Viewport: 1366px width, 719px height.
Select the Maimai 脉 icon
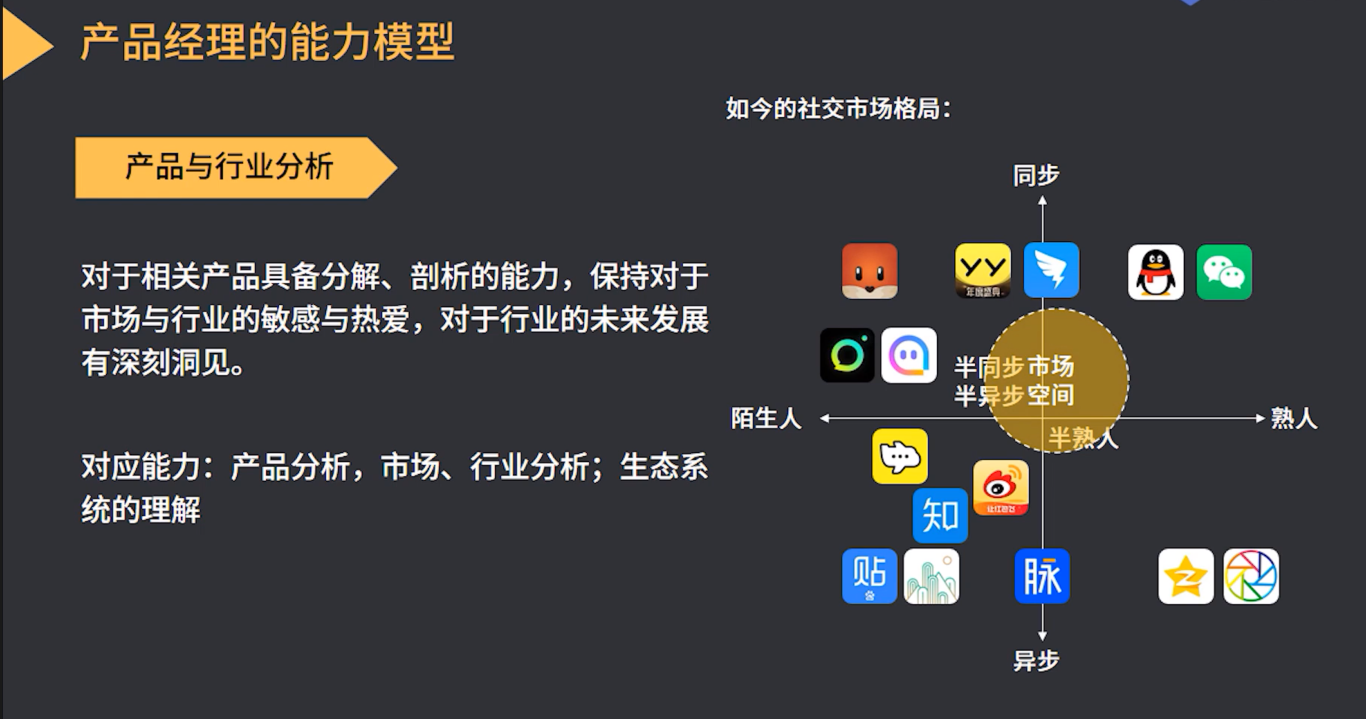1042,576
